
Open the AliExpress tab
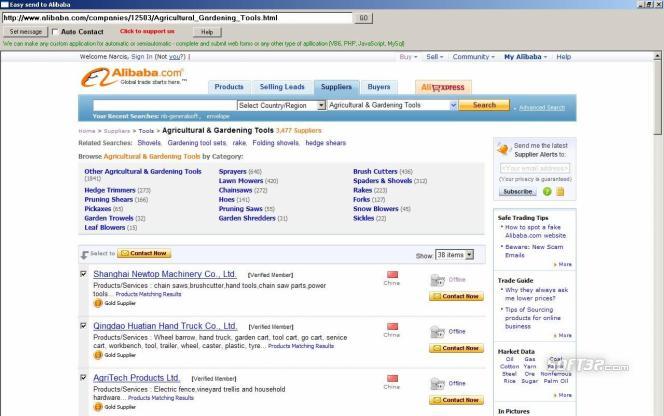point(443,87)
